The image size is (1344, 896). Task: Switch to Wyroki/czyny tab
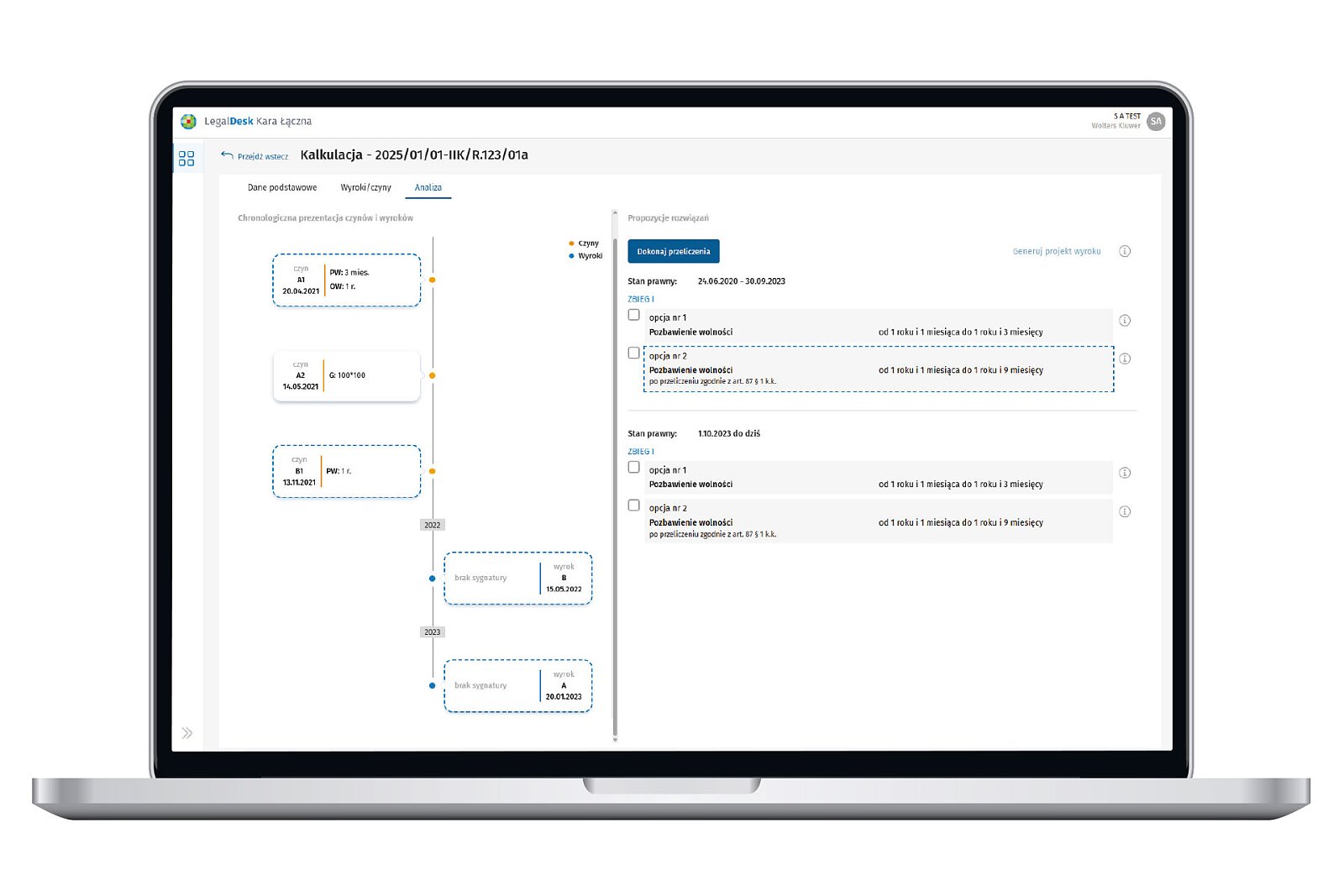click(365, 187)
